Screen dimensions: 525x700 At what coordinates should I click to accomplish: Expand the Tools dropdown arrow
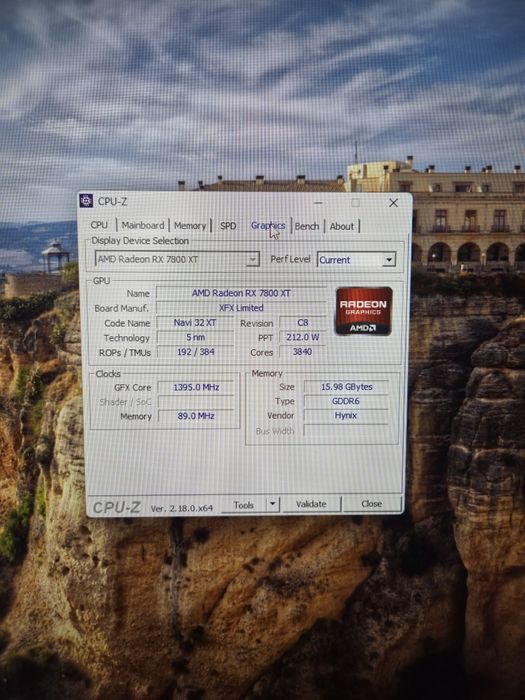tap(273, 505)
